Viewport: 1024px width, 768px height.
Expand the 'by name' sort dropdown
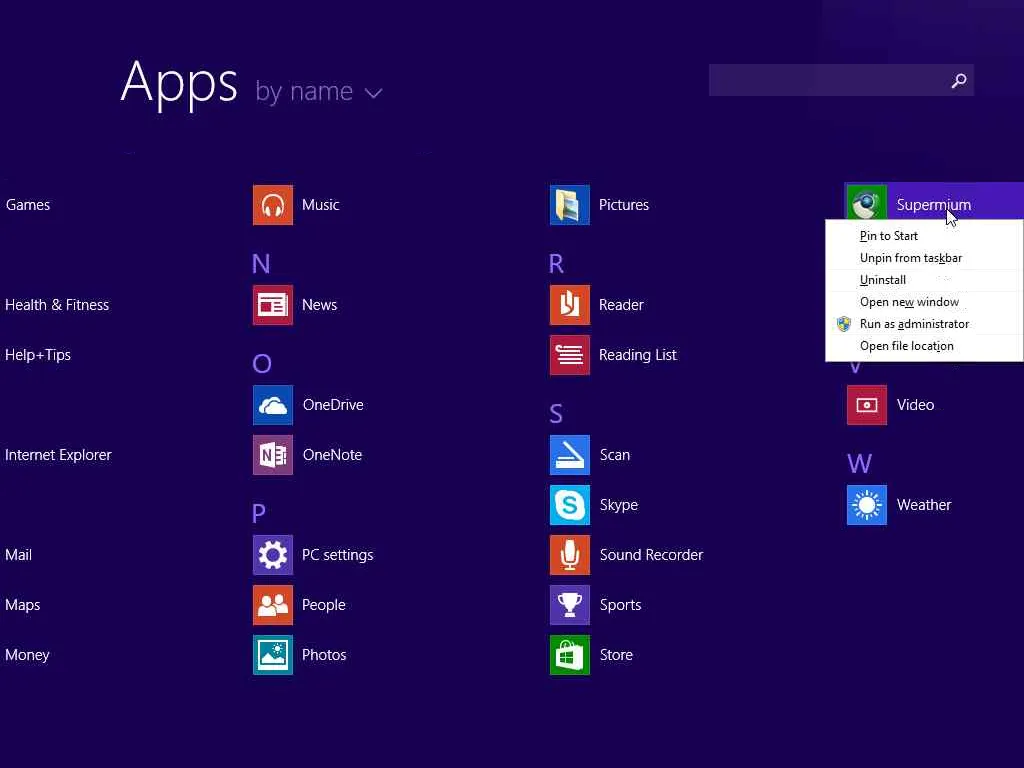pos(319,92)
